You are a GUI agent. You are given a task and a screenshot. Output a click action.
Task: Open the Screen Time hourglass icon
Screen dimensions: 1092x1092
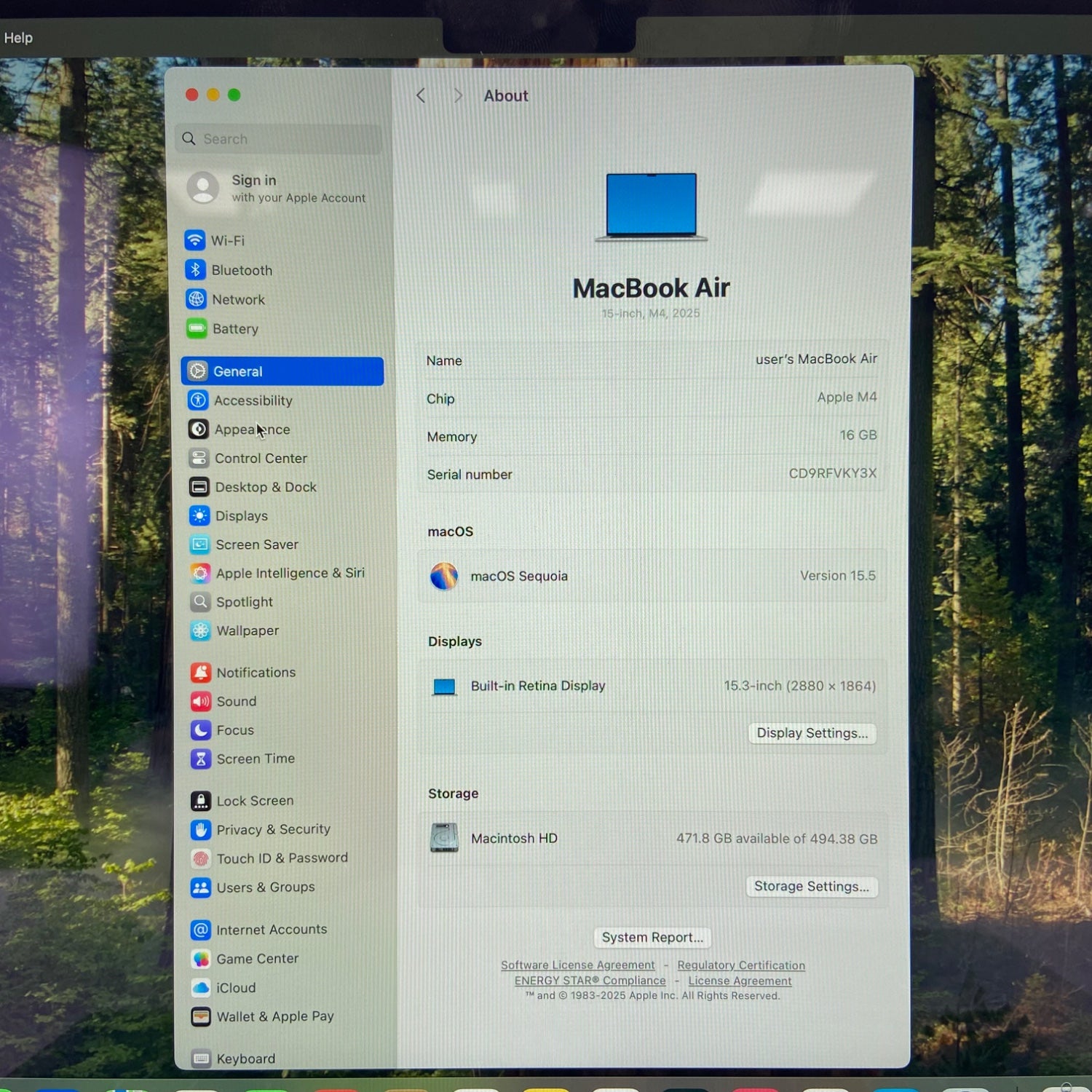click(x=201, y=759)
